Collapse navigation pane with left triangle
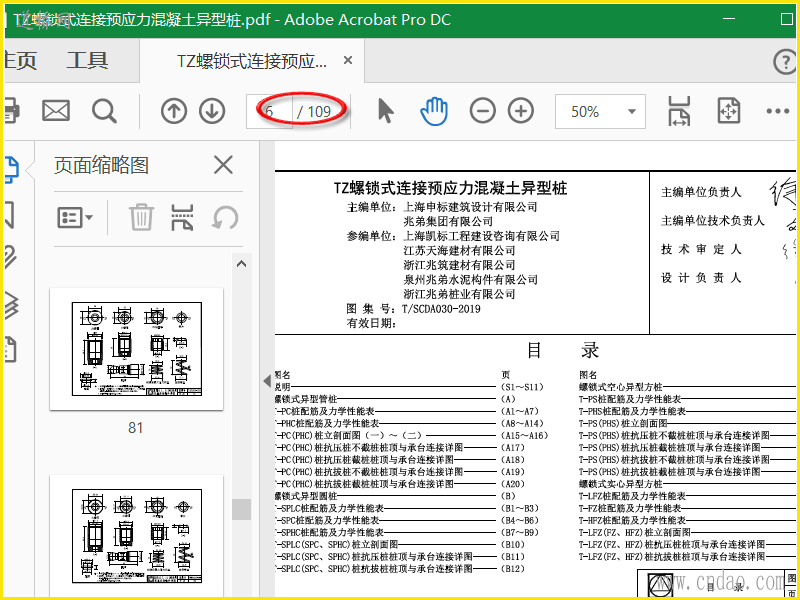 tap(267, 381)
